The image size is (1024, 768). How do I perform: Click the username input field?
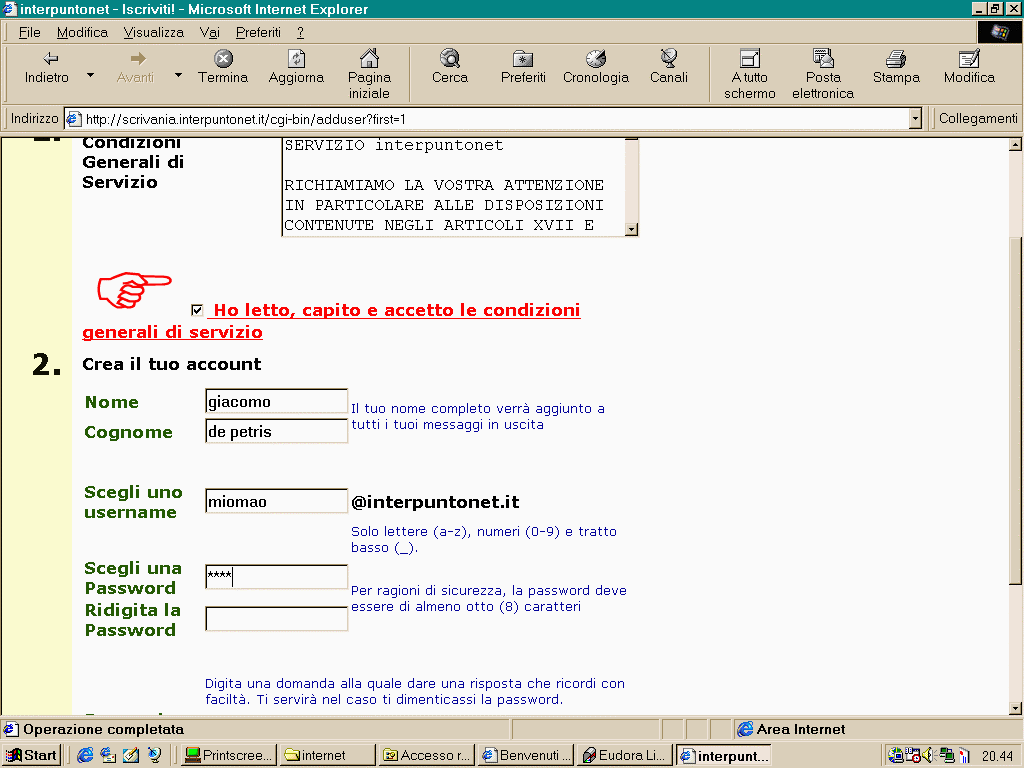[276, 502]
